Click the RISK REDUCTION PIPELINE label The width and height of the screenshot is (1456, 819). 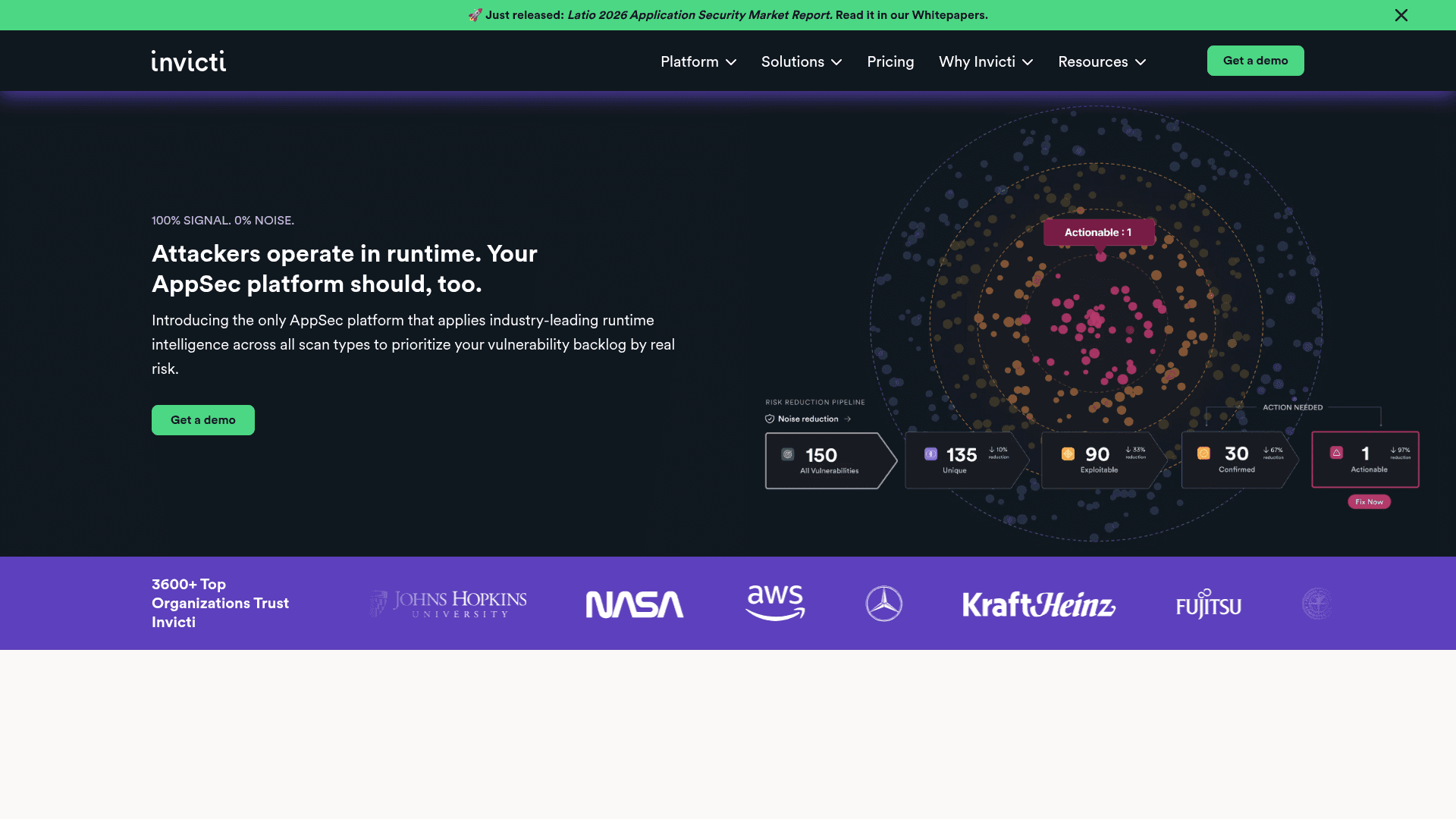[815, 403]
